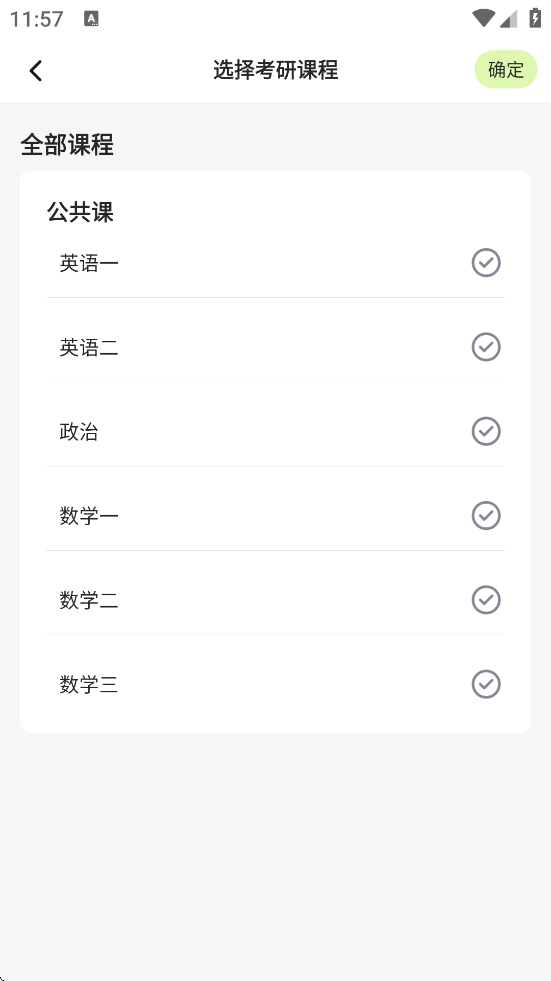This screenshot has height=981, width=551.
Task: Tap the 公共课 category heading
Action: (80, 213)
